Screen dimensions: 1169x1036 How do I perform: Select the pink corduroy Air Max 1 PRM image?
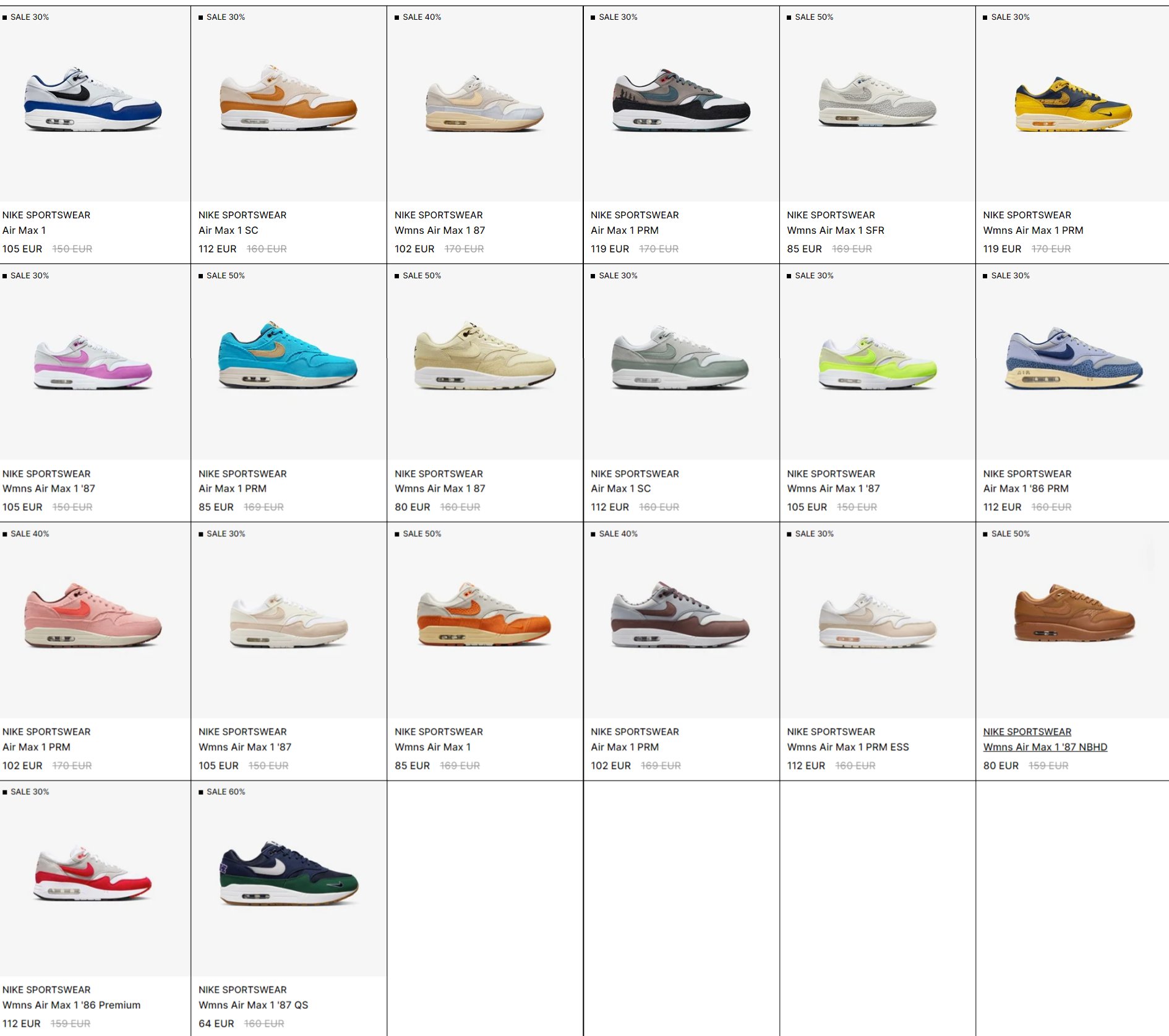[93, 615]
